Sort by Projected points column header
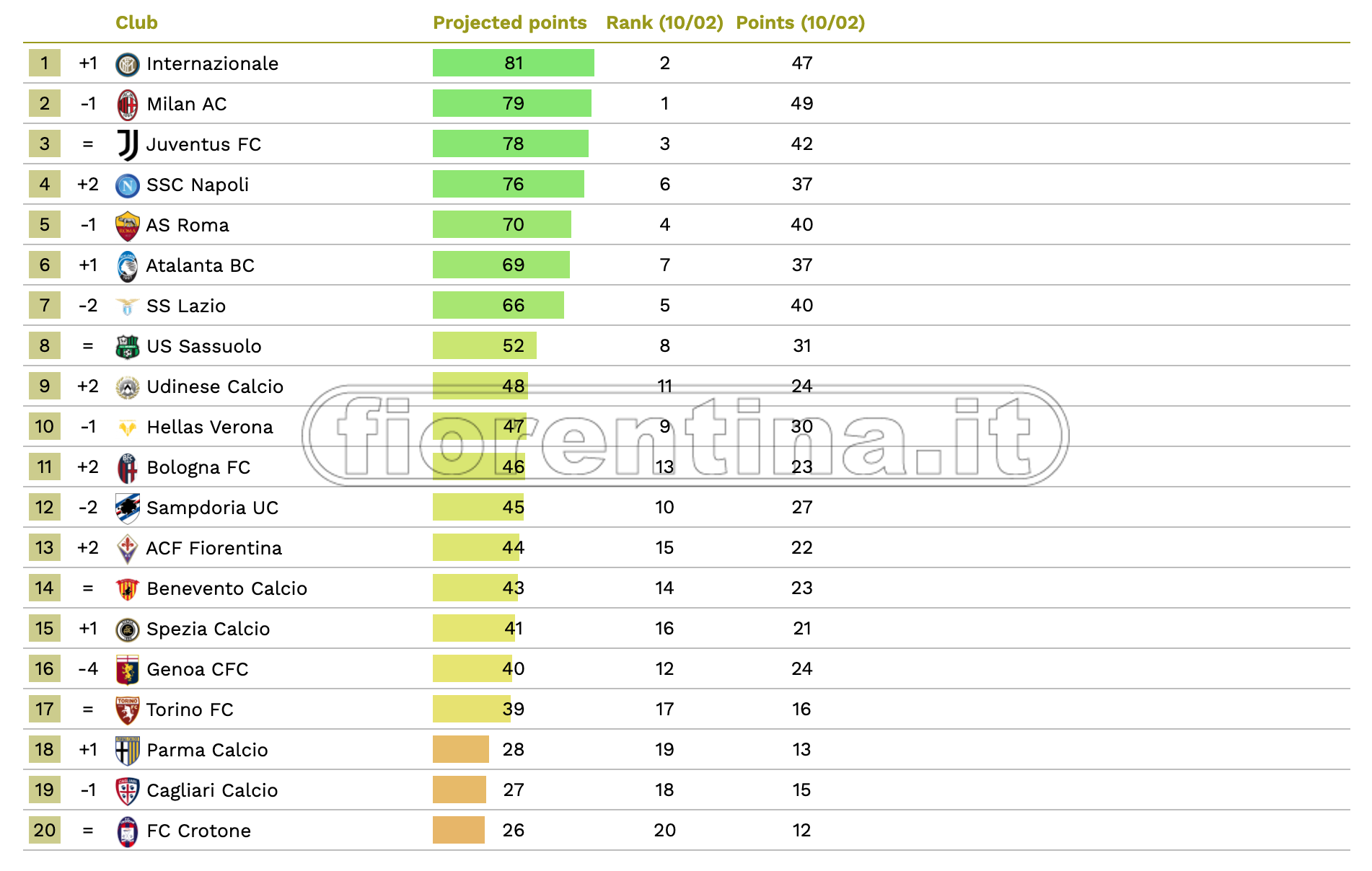 pos(509,23)
